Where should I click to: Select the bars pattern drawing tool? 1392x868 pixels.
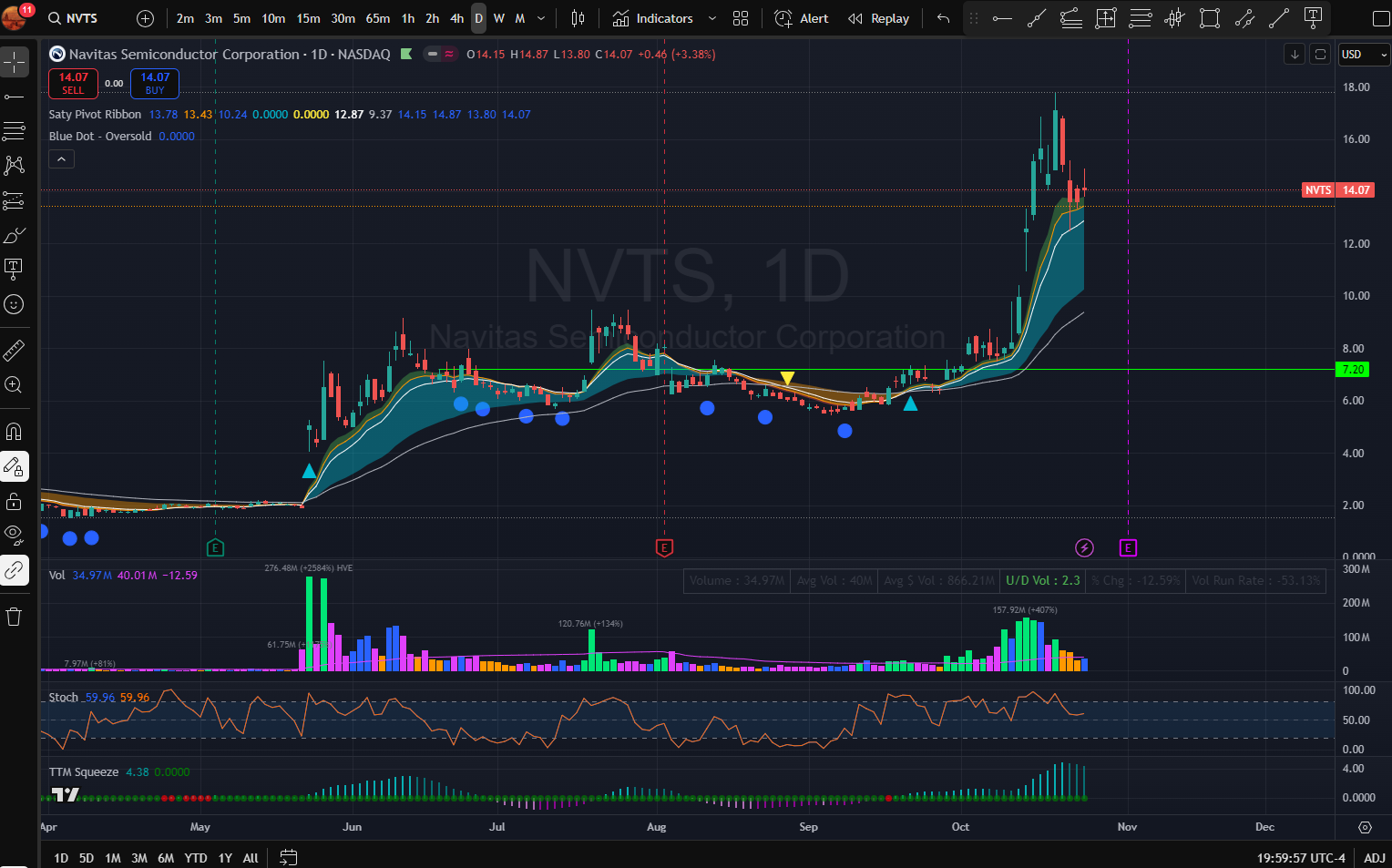click(1175, 18)
